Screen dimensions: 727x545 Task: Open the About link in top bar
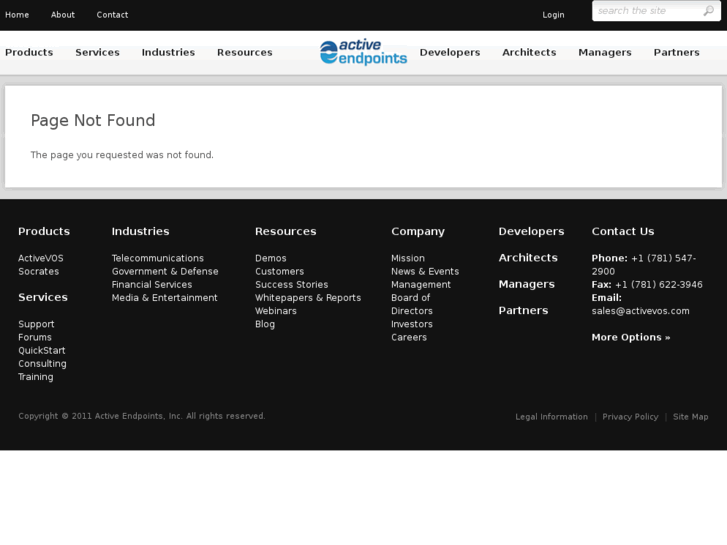[63, 15]
